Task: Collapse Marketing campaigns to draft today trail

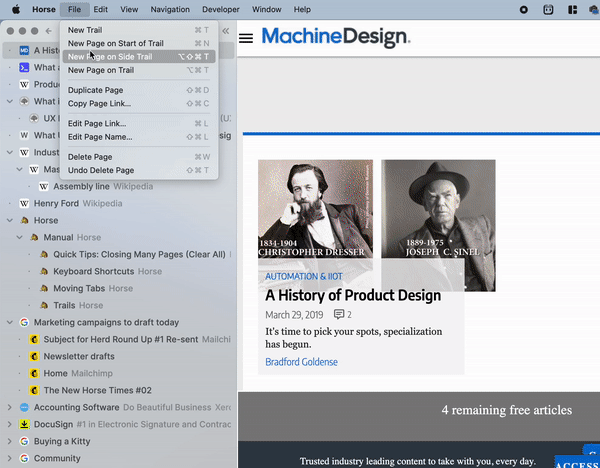Action: (10, 322)
